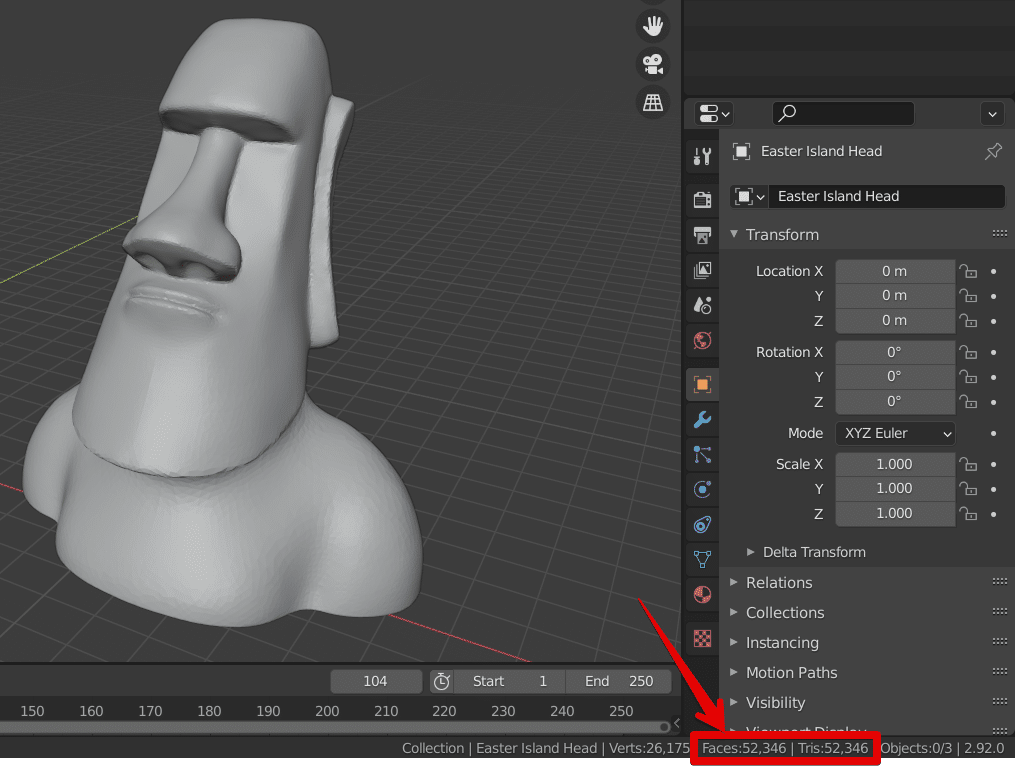
Task: Animate Rotation Z with its dot icon
Action: pos(994,402)
